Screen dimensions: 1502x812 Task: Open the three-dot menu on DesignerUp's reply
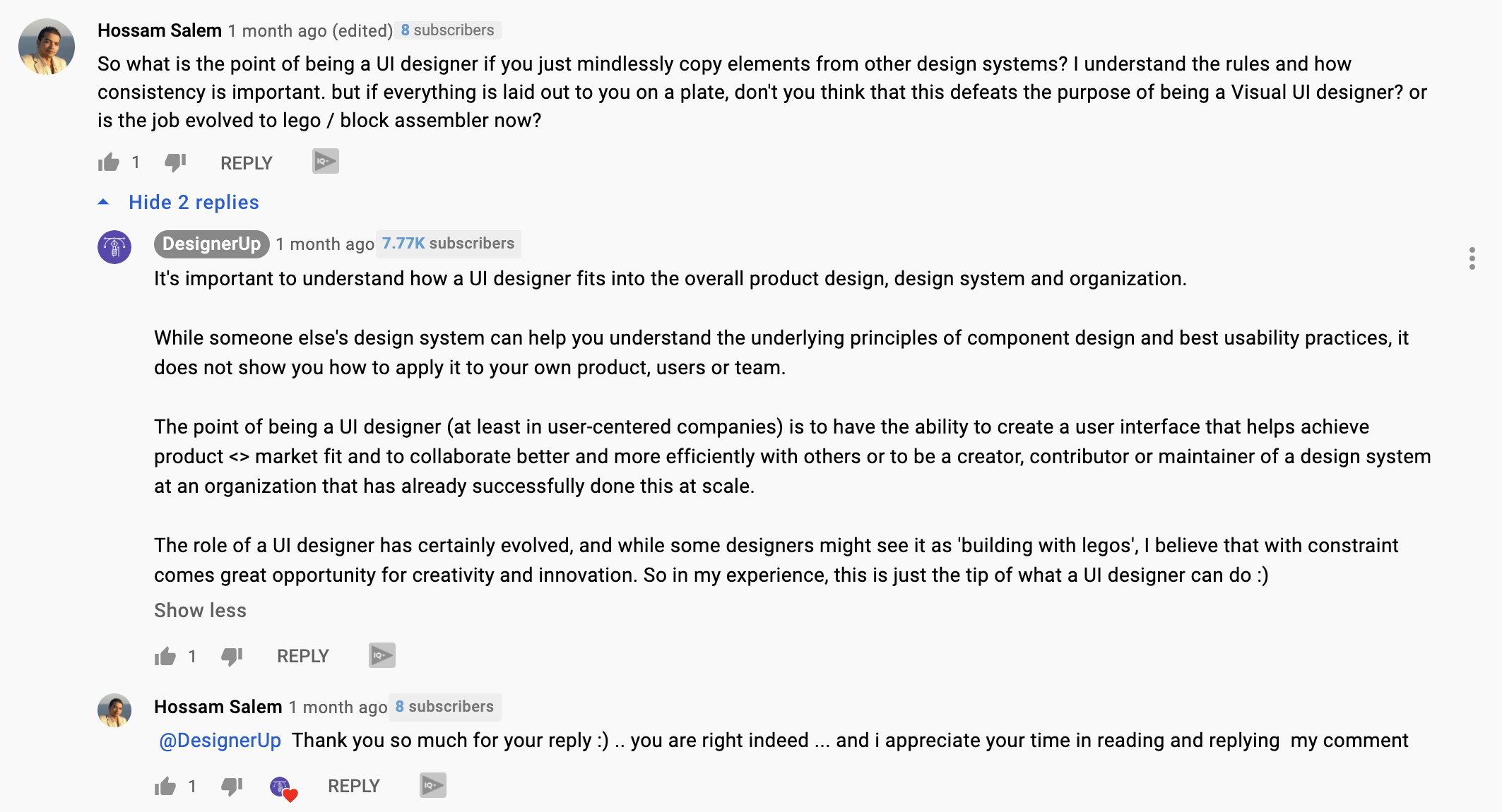click(x=1472, y=258)
